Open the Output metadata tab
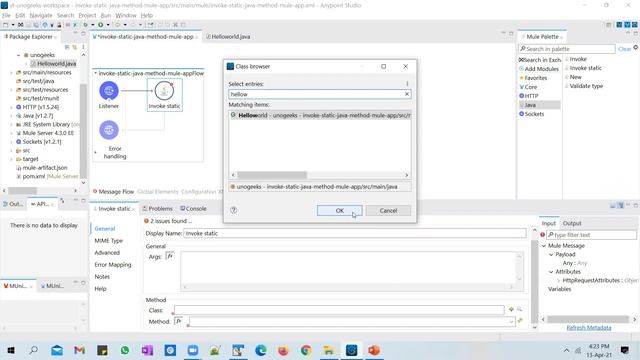 pos(572,223)
